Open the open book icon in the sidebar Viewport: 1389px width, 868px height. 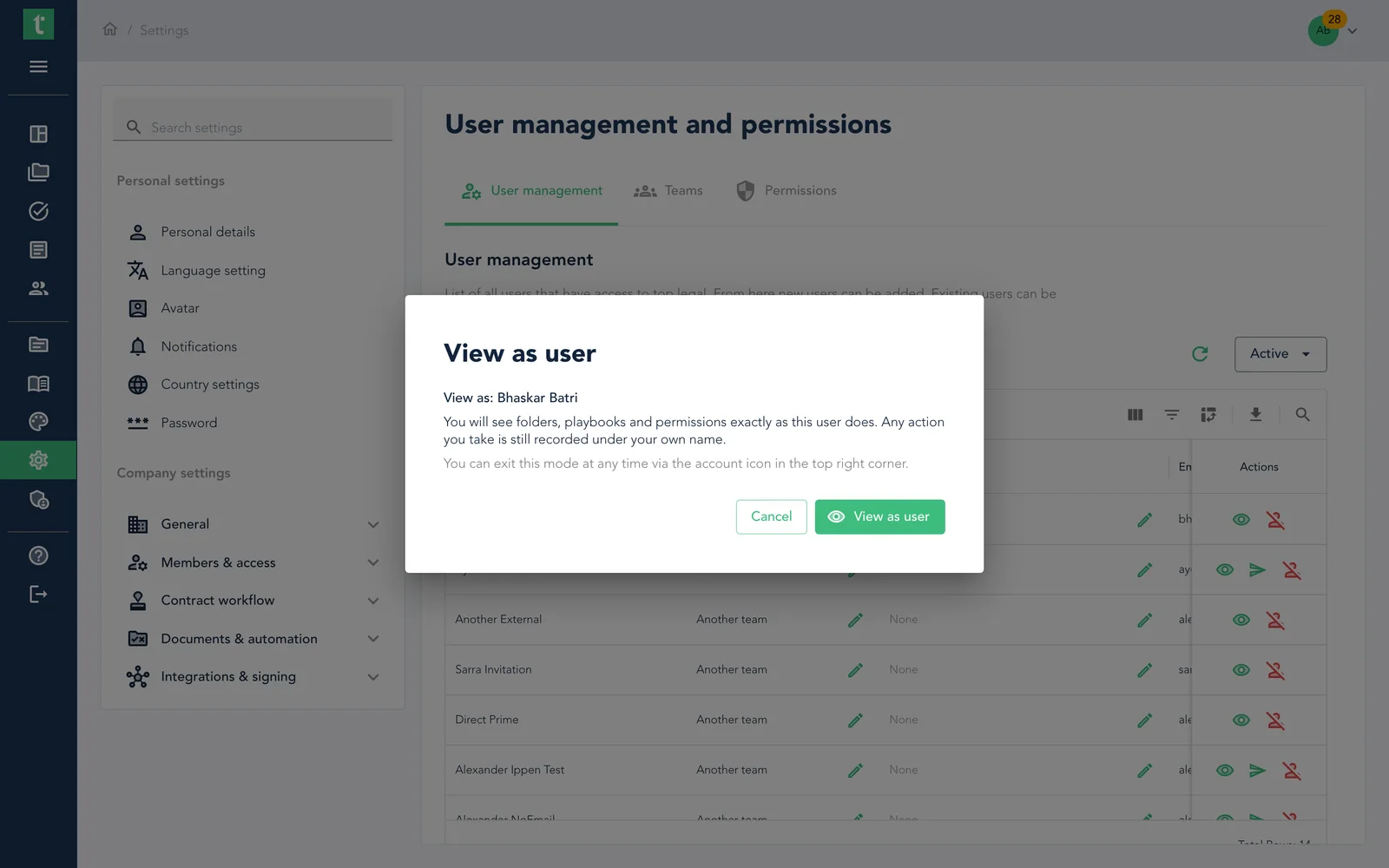(38, 384)
